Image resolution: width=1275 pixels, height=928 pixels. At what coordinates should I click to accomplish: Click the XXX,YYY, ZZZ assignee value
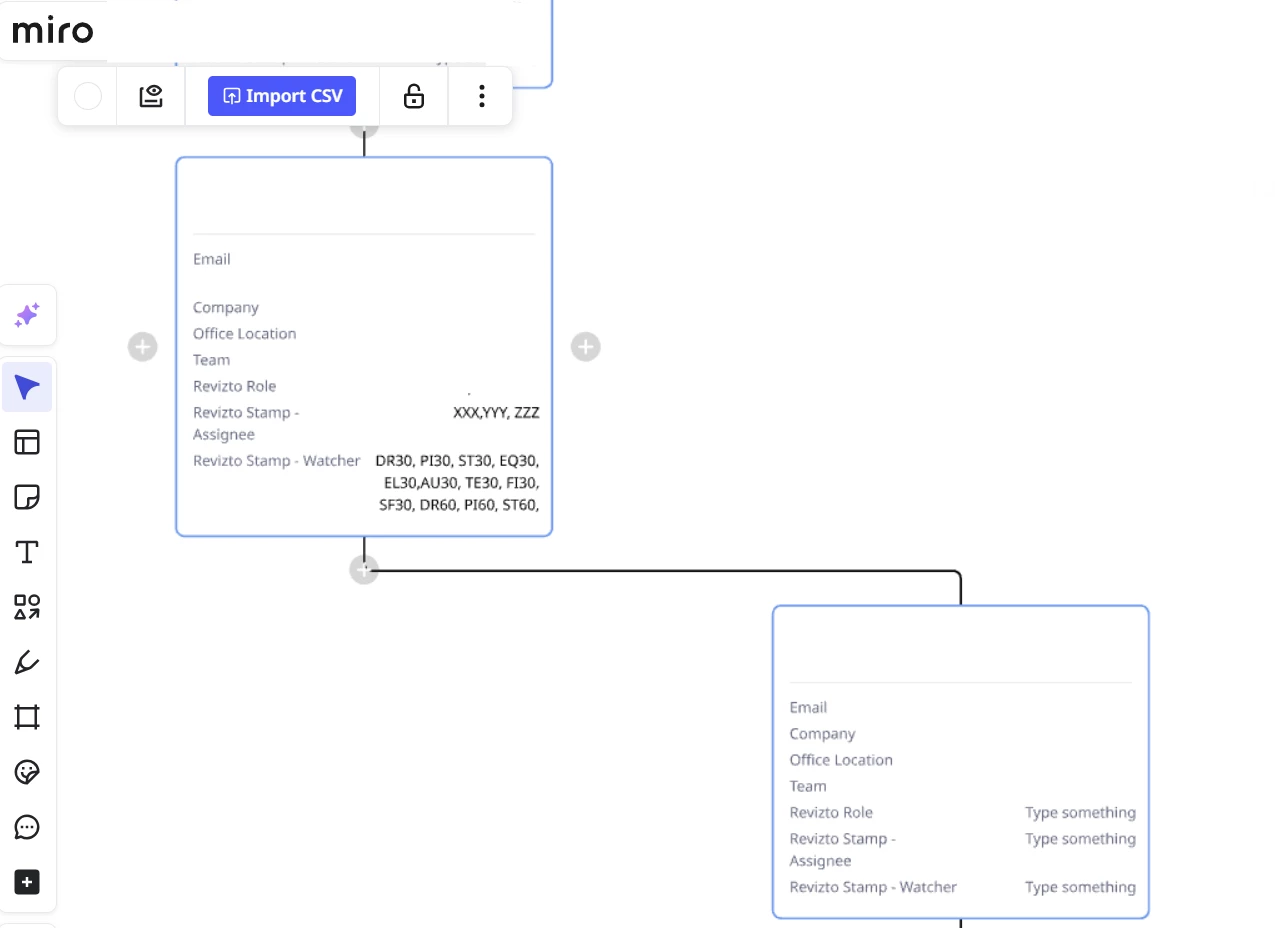496,412
